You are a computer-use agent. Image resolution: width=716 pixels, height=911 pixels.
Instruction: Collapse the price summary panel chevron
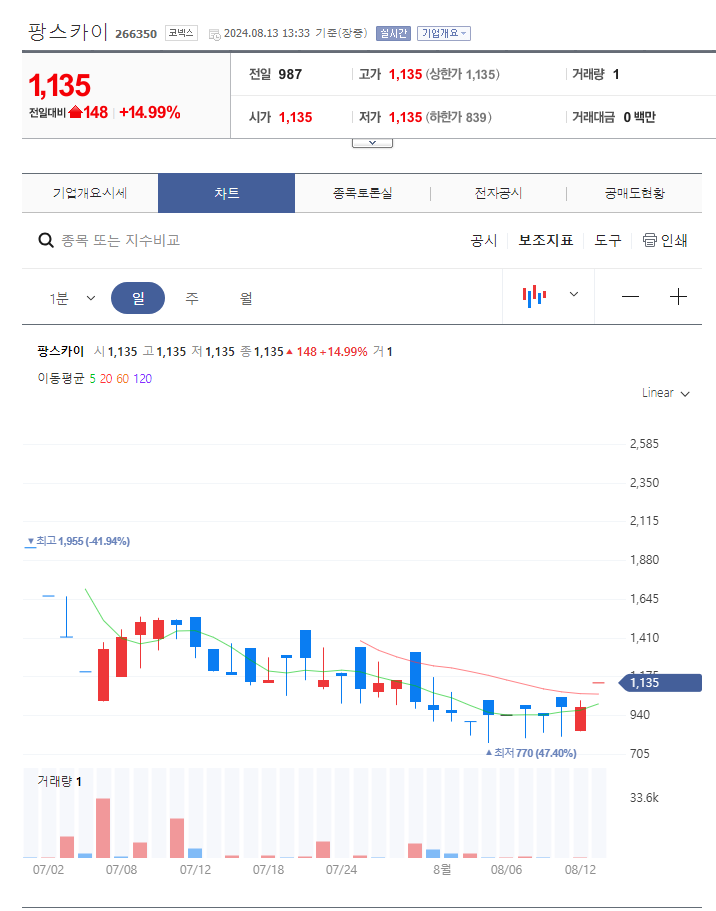[x=372, y=141]
